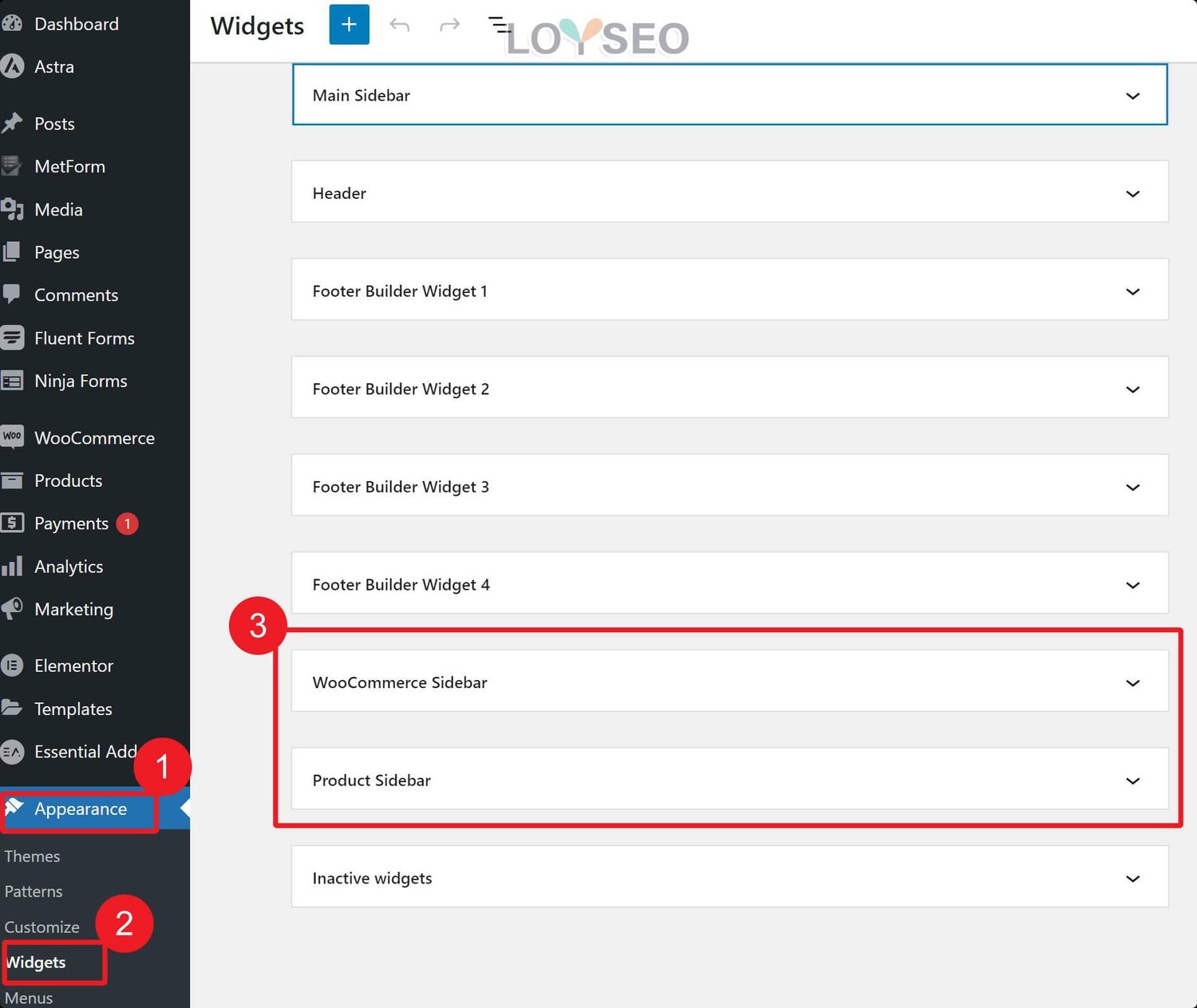
Task: Open the Media menu label
Action: point(58,209)
